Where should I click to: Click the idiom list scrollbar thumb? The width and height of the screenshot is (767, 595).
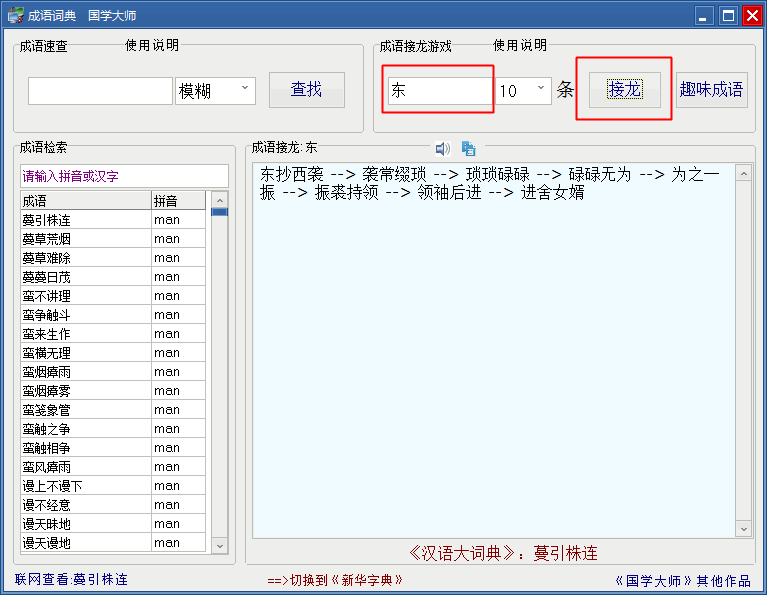(220, 212)
